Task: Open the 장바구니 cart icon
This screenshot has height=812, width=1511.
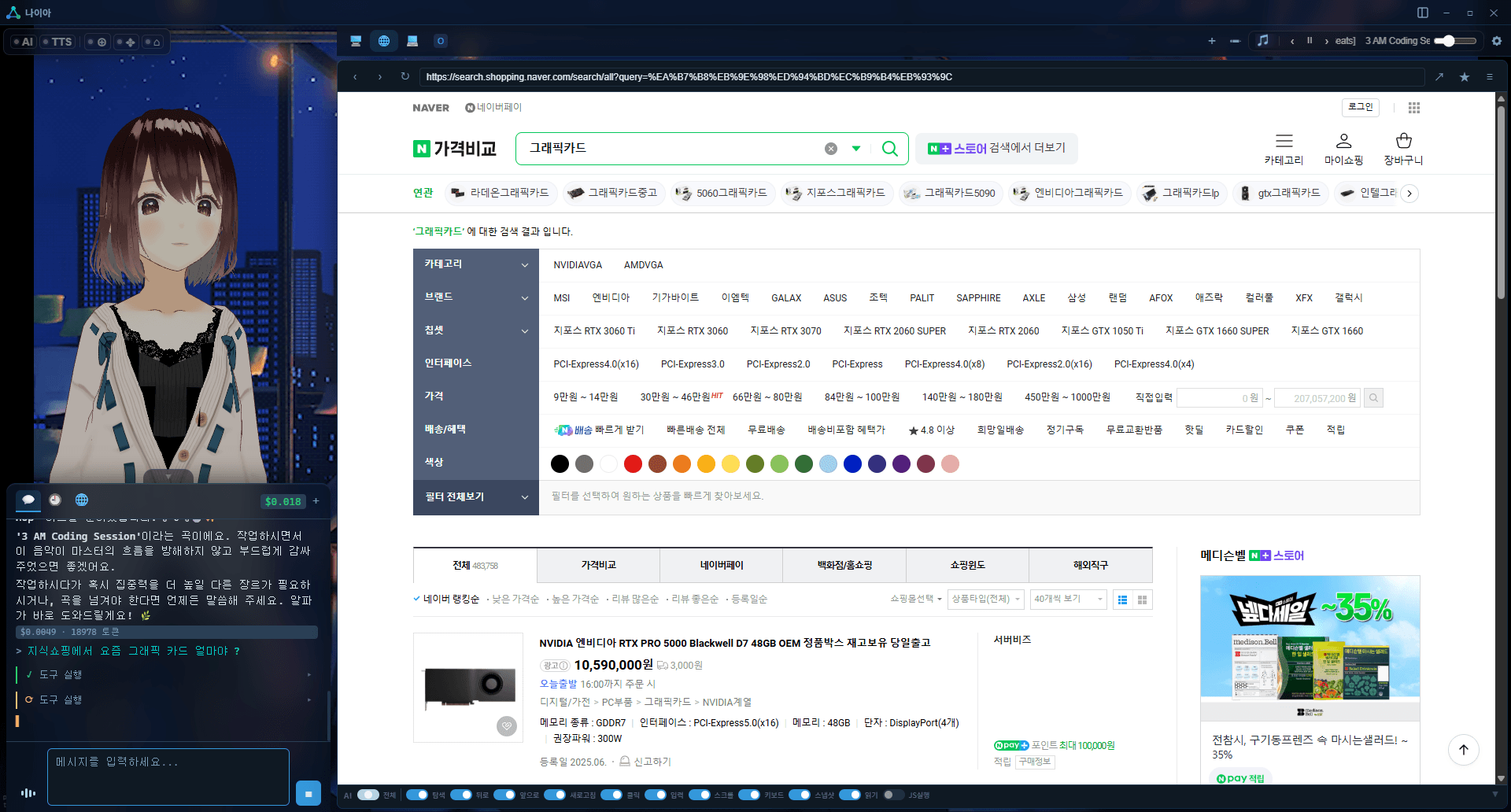Action: click(x=1404, y=141)
